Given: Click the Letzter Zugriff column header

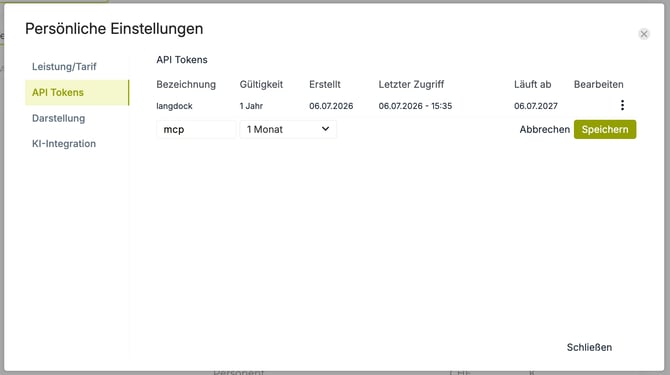Looking at the screenshot, I should point(411,85).
